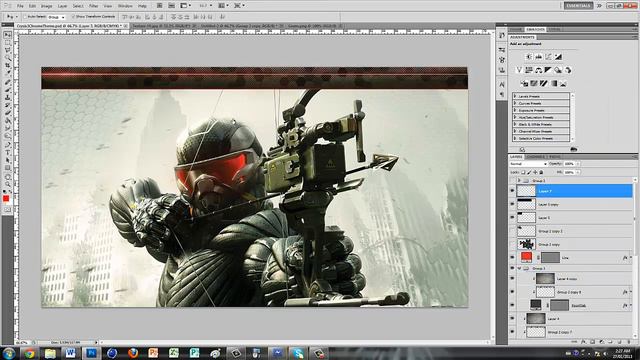Open the Filter menu
Screen dimensions: 640x360
pyautogui.click(x=93, y=6)
